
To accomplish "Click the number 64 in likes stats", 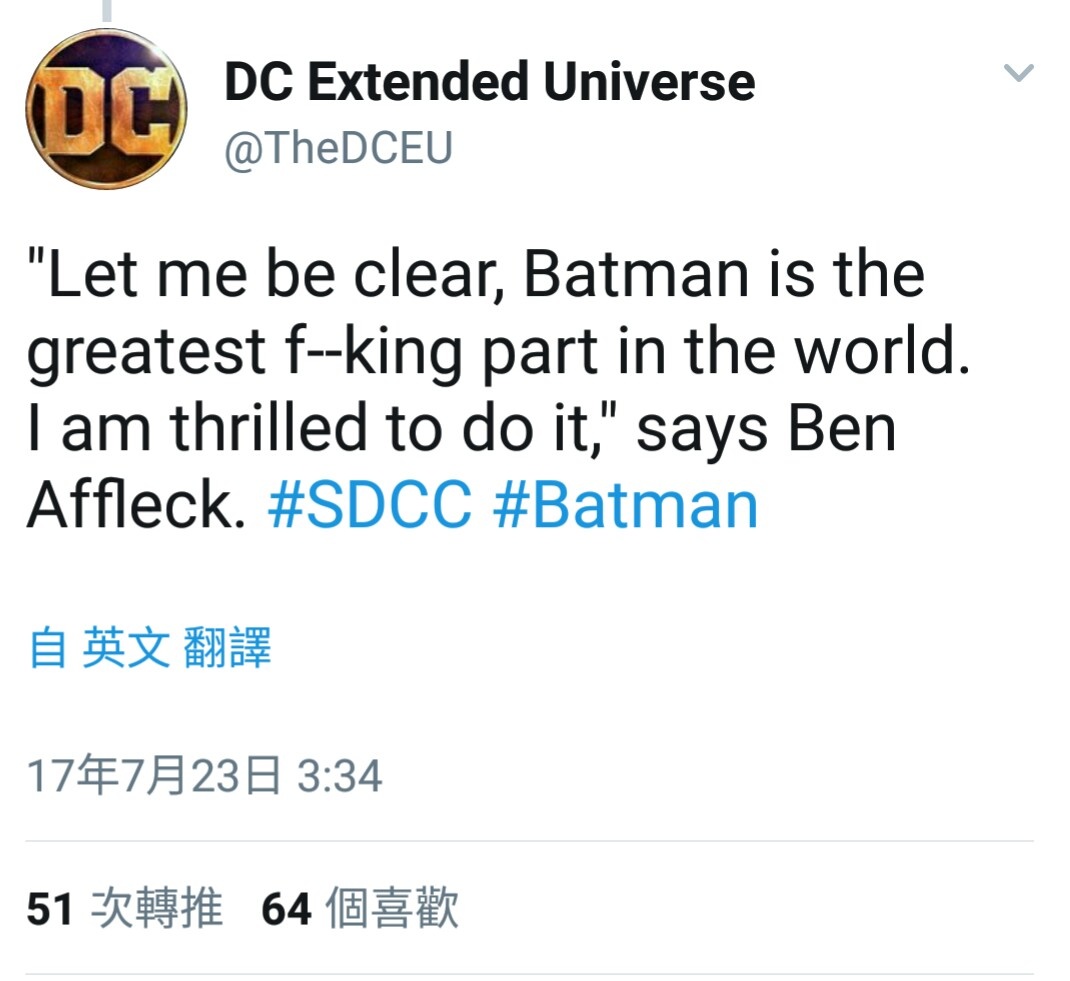I will coord(287,909).
